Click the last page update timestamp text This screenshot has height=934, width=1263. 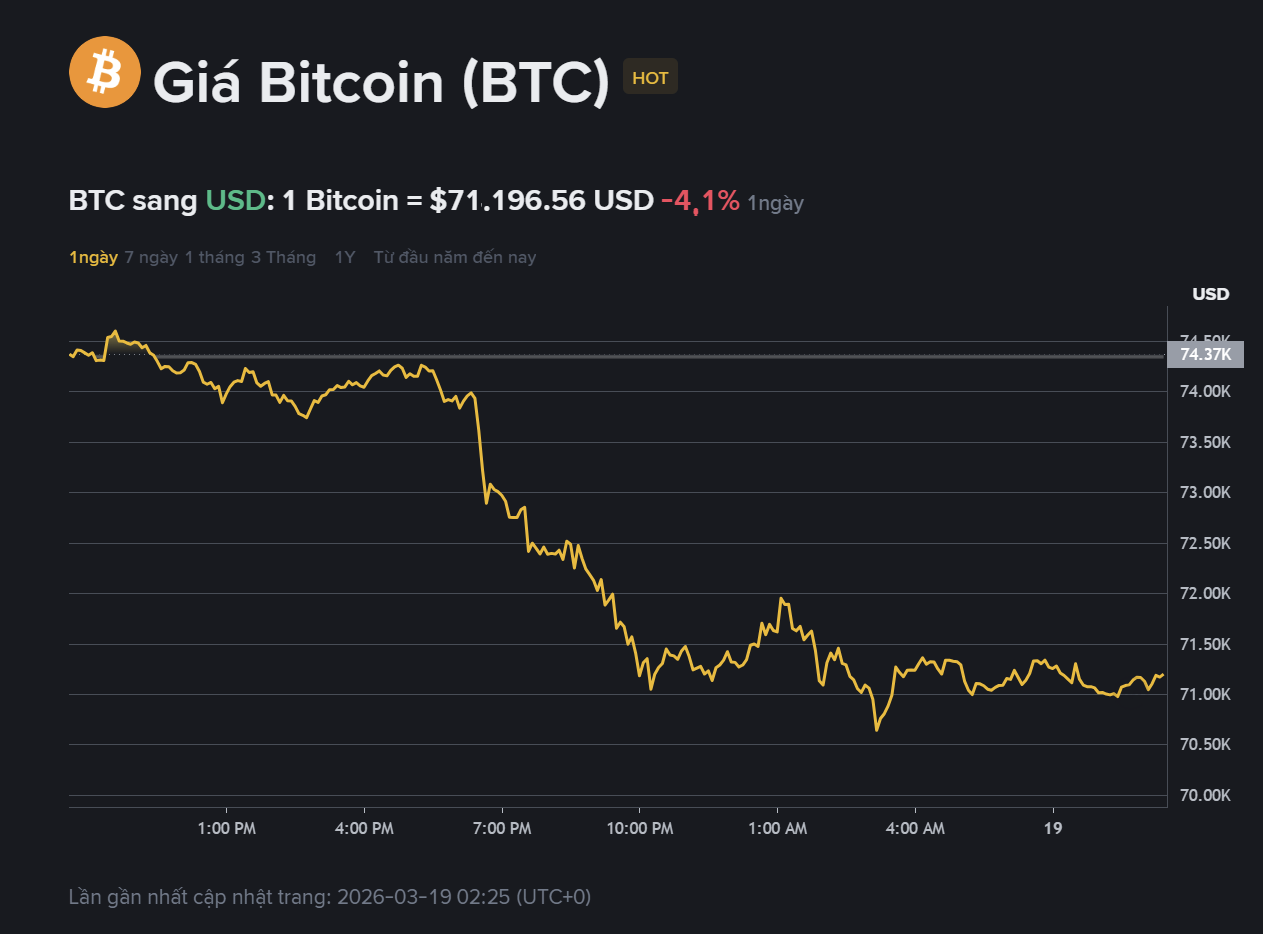(330, 896)
